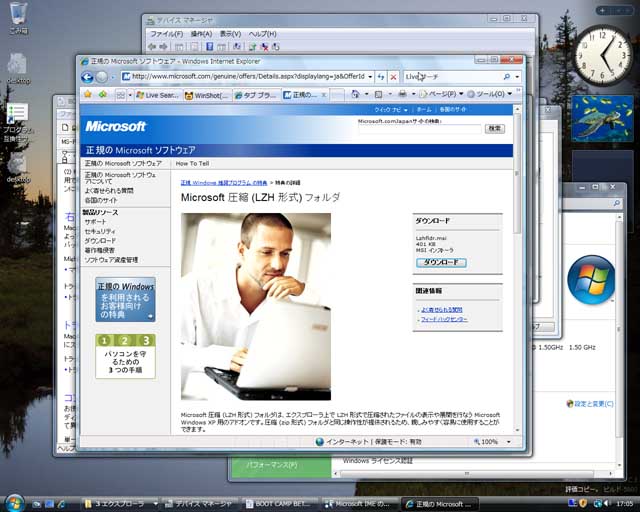Open the Print button dropdown arrow
The image size is (640, 512).
[413, 95]
